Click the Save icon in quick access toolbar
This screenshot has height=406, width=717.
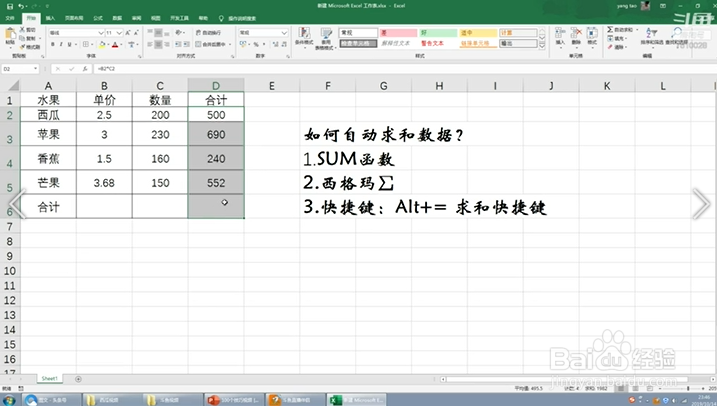[x=10, y=6]
